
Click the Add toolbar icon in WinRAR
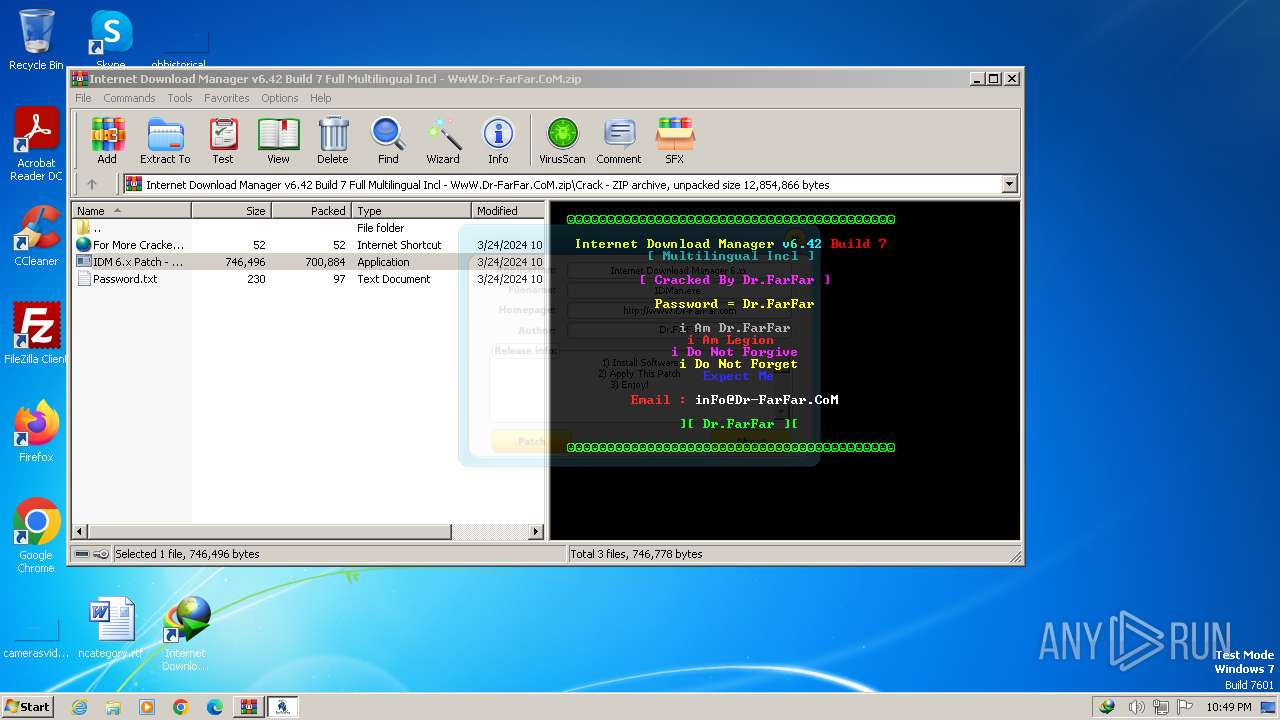(107, 141)
